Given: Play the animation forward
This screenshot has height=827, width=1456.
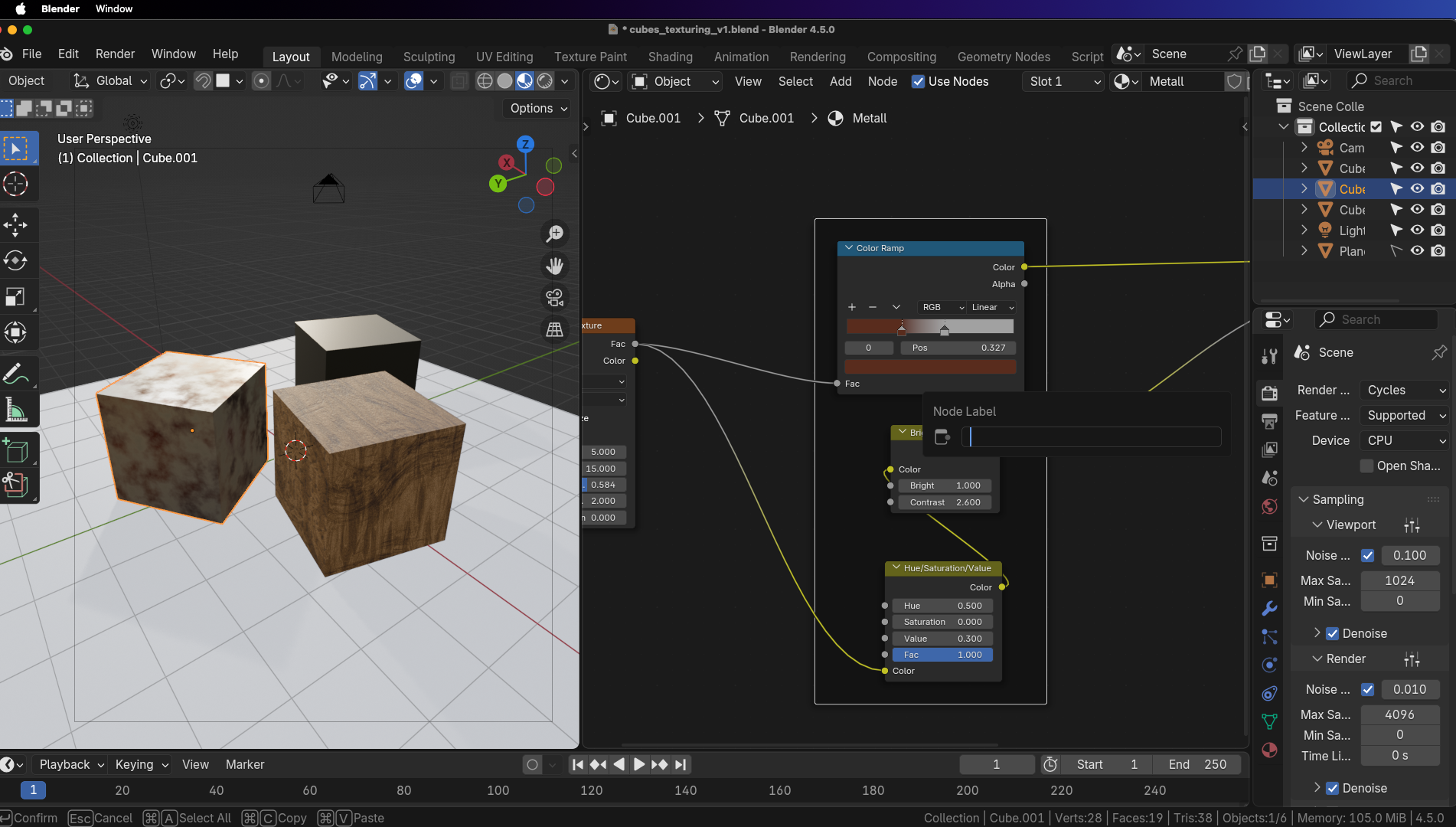Looking at the screenshot, I should click(x=639, y=764).
